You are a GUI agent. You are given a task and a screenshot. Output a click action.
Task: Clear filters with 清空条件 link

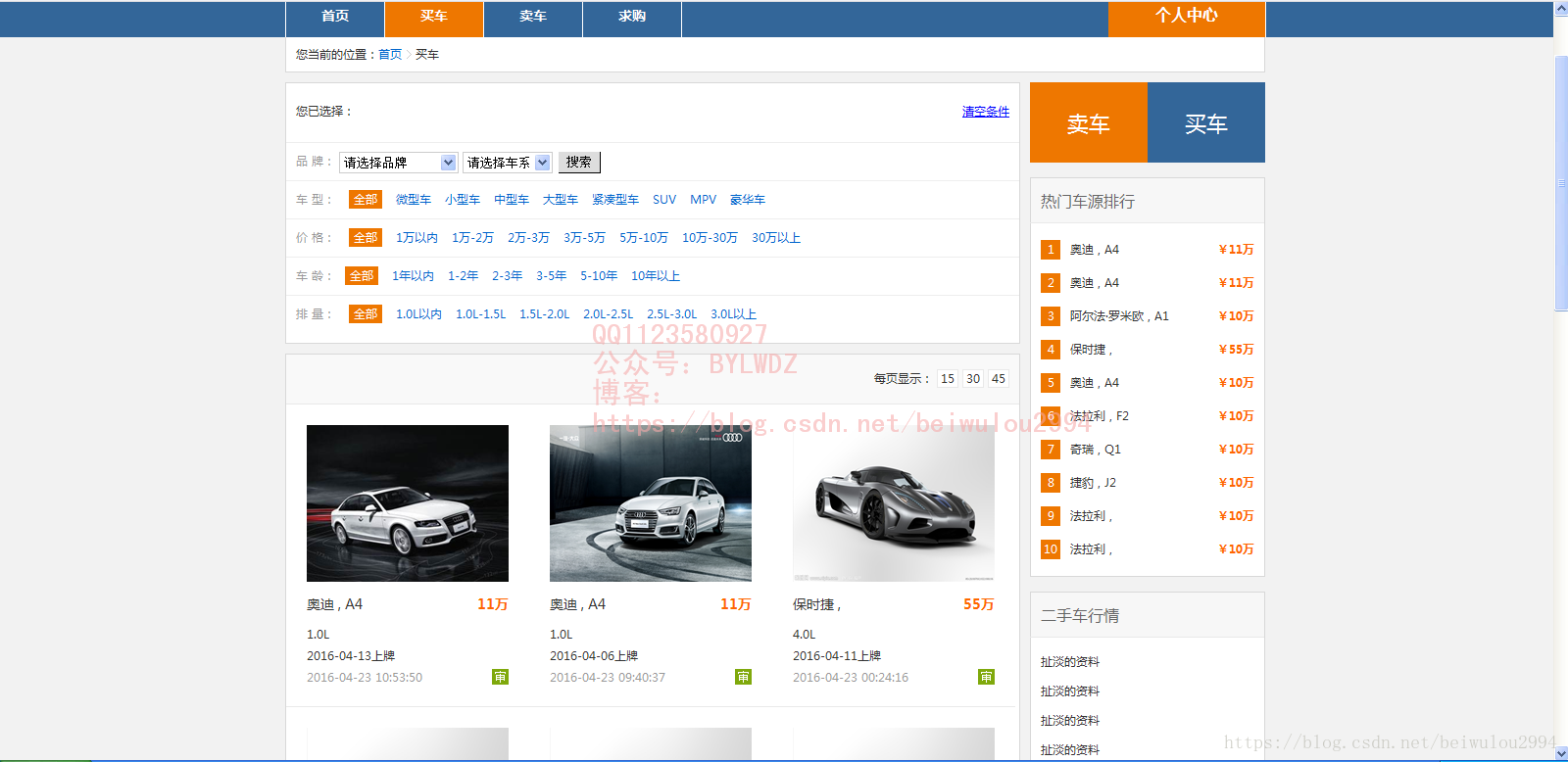pos(986,112)
